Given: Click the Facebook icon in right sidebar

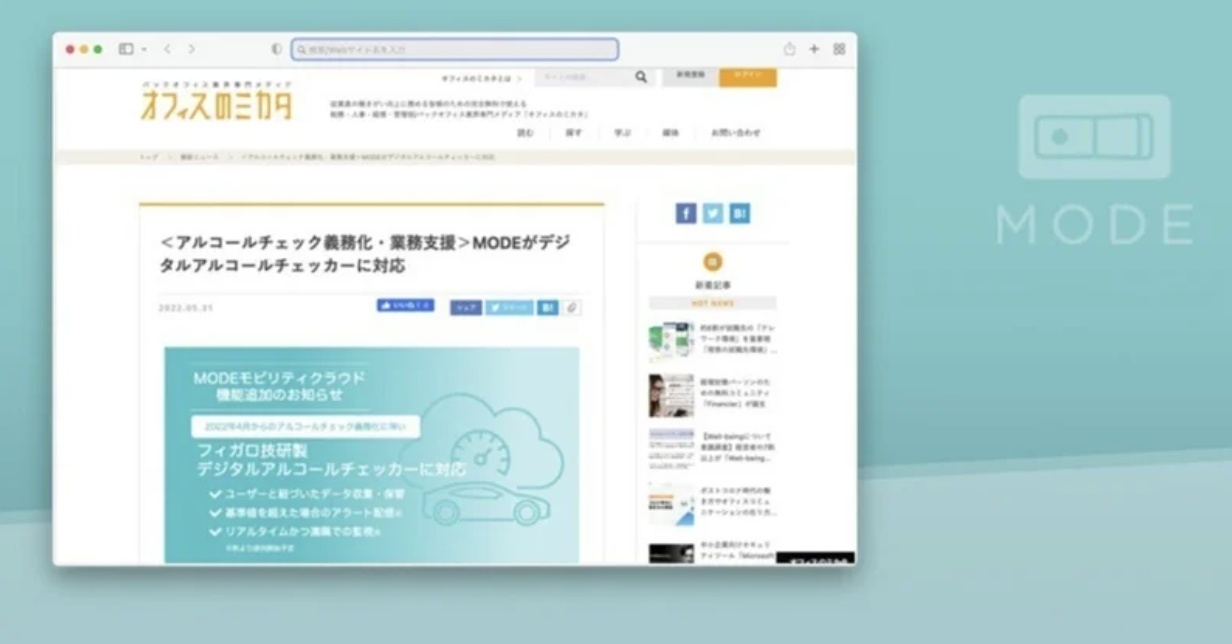Looking at the screenshot, I should pyautogui.click(x=686, y=213).
